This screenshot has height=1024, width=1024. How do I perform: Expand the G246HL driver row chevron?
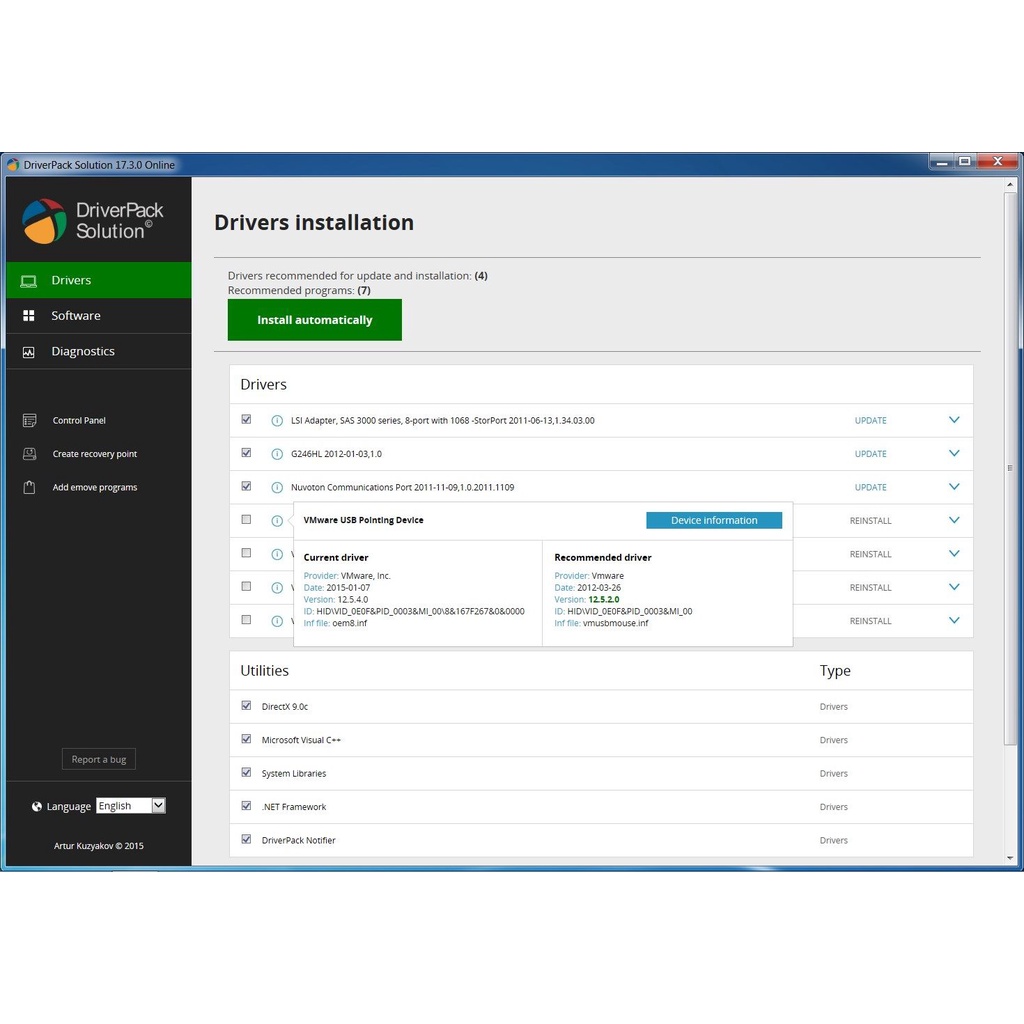(953, 454)
